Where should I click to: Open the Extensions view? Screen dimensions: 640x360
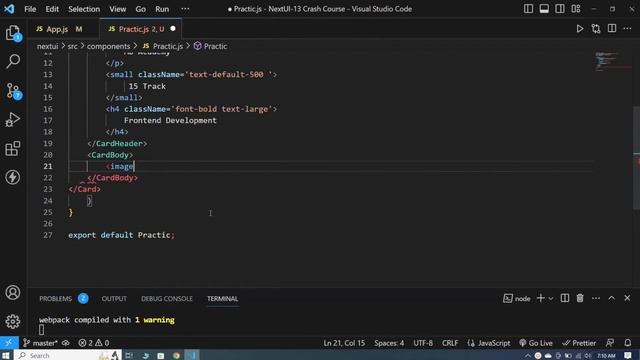pyautogui.click(x=13, y=149)
